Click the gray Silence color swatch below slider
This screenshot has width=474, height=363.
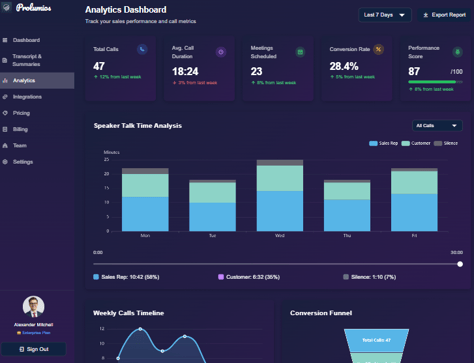click(346, 277)
